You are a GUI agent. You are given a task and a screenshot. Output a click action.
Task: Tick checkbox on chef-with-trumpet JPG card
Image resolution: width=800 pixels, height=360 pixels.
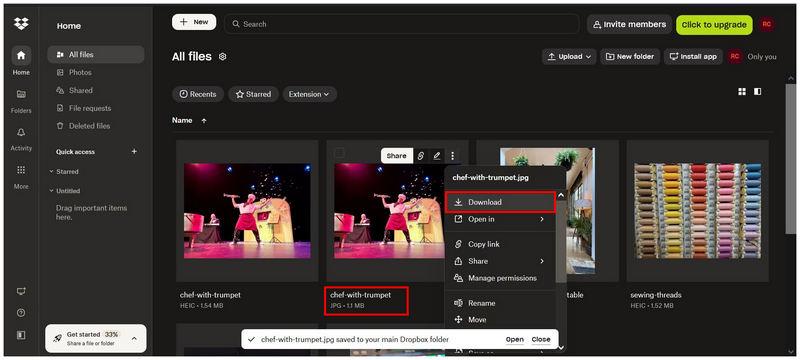(339, 153)
